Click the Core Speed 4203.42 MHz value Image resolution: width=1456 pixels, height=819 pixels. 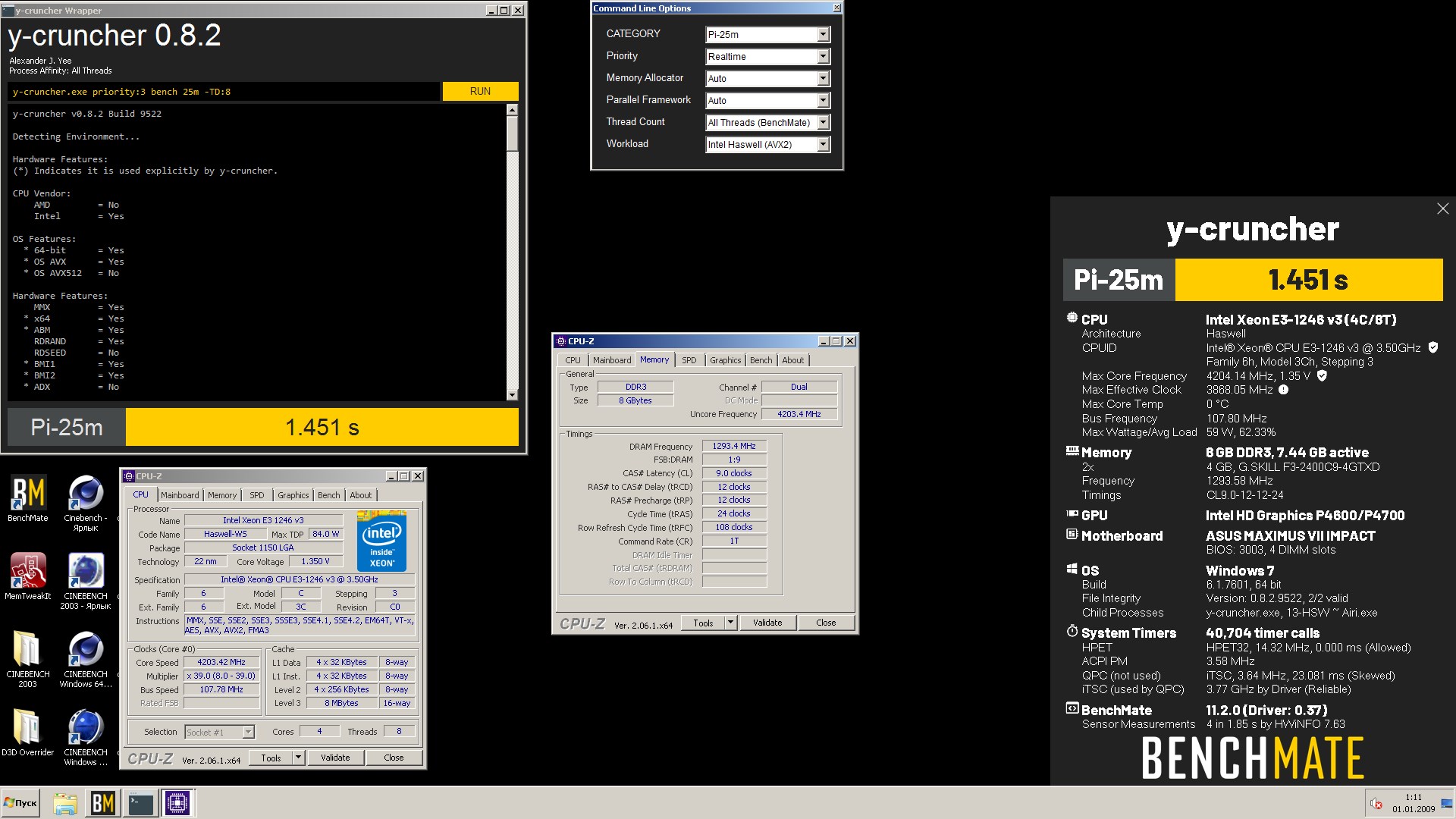pos(221,663)
